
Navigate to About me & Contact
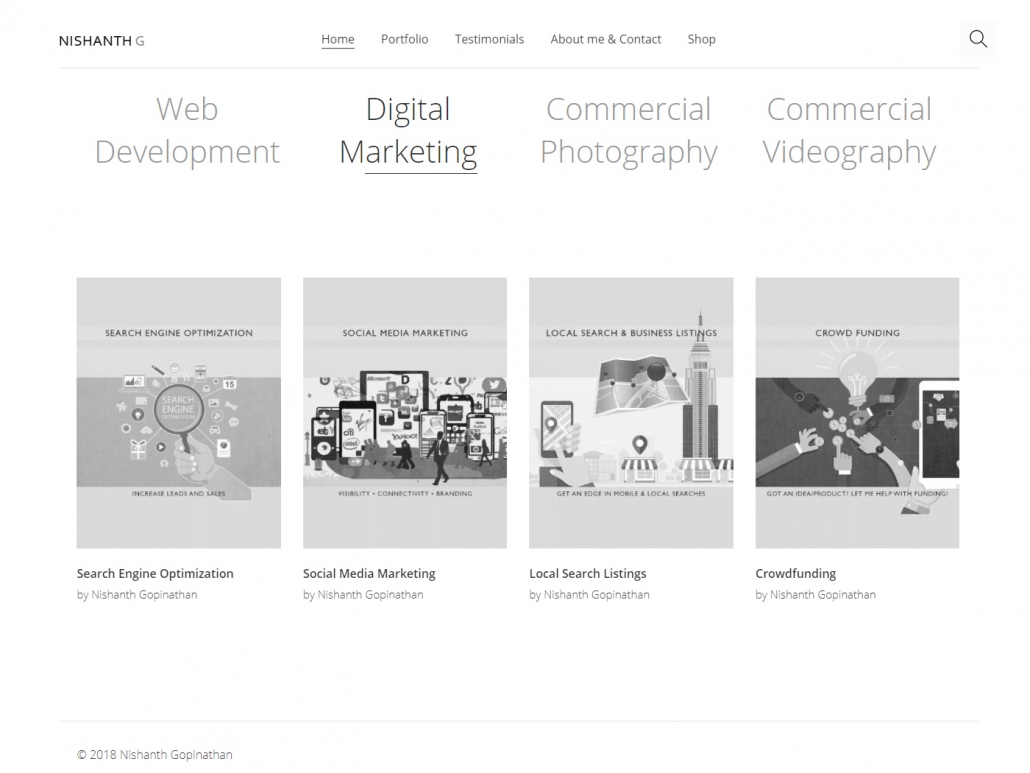(605, 39)
